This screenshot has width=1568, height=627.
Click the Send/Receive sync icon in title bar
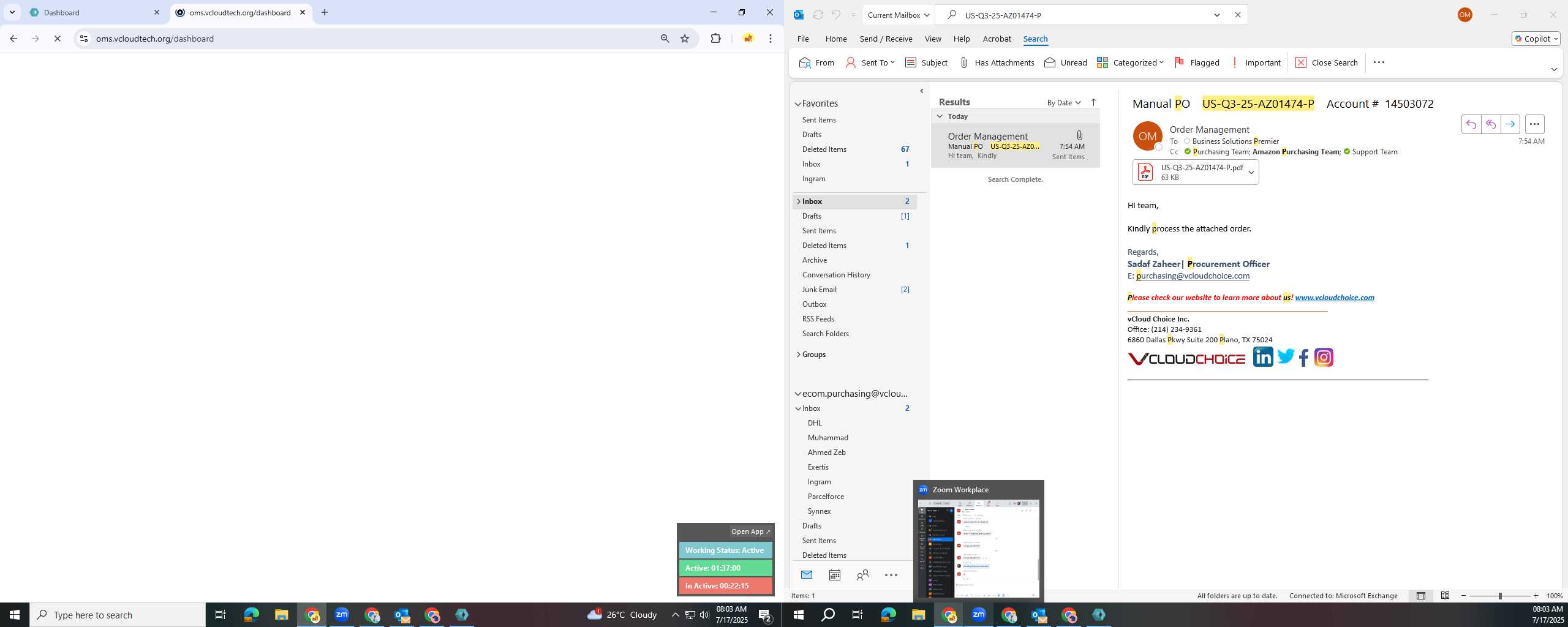(x=818, y=15)
